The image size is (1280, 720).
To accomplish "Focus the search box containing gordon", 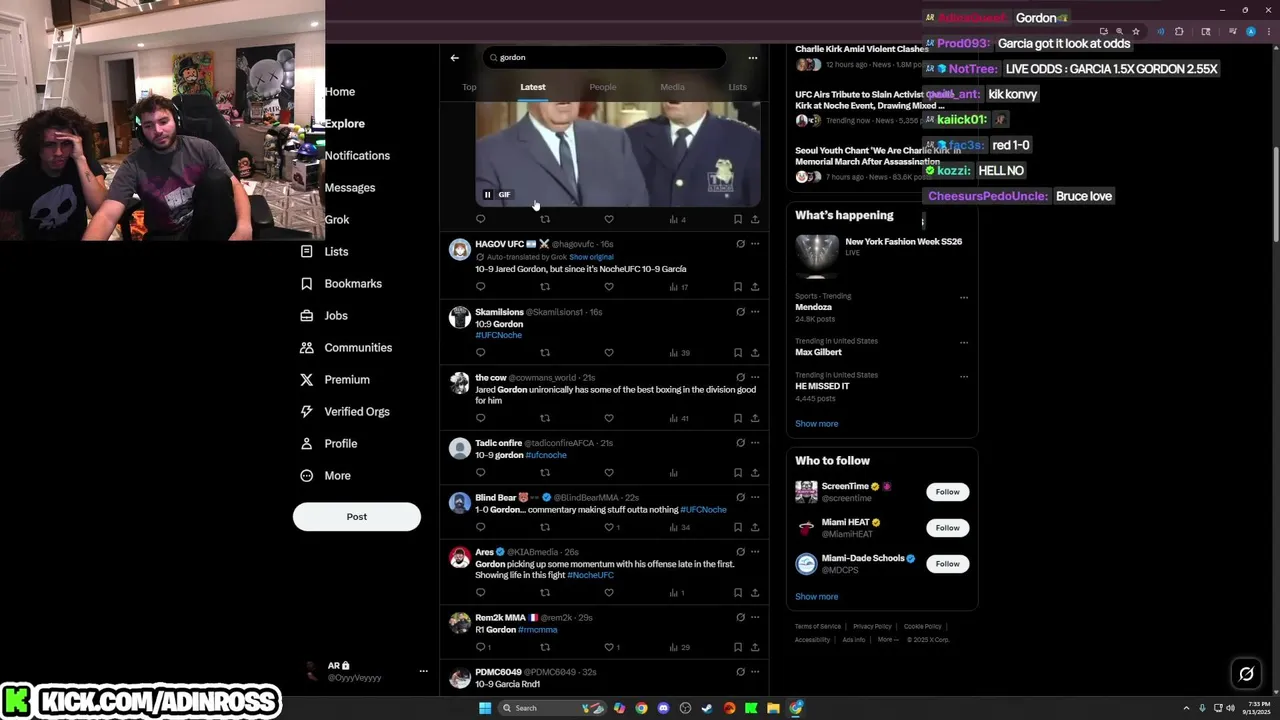I will pos(604,58).
